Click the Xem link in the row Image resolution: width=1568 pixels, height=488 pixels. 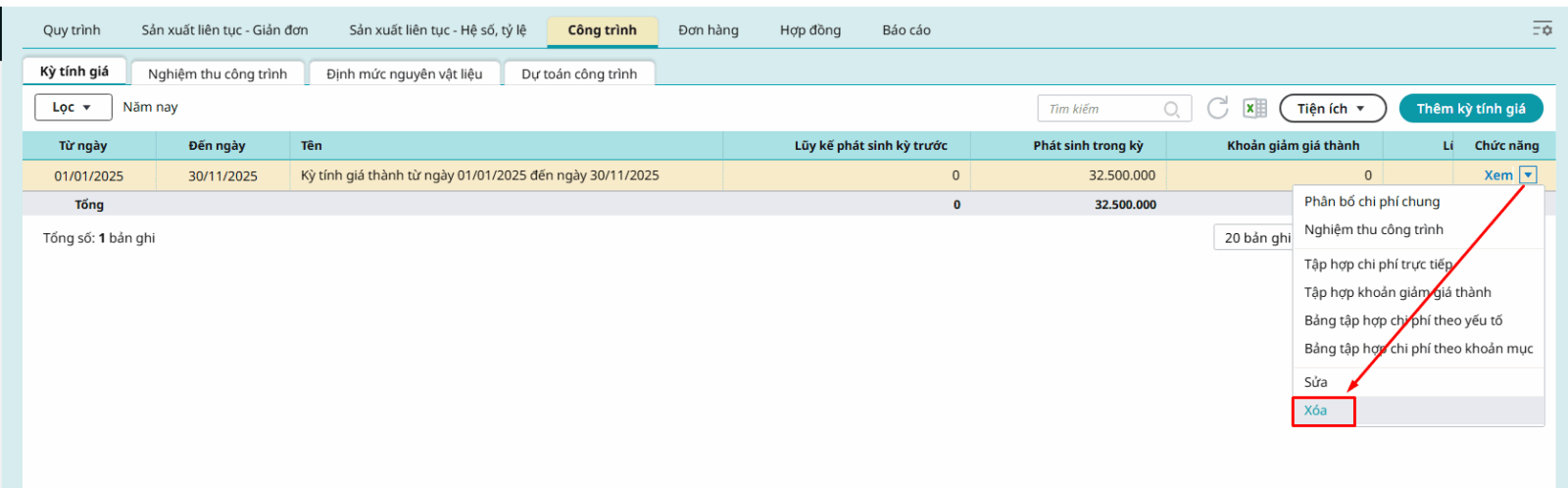click(1498, 175)
